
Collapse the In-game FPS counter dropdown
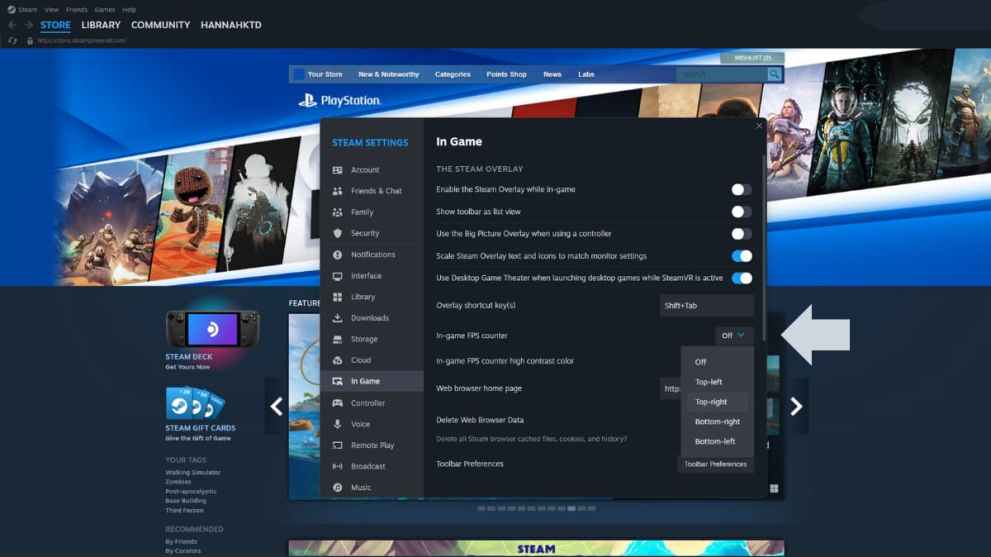pyautogui.click(x=733, y=336)
